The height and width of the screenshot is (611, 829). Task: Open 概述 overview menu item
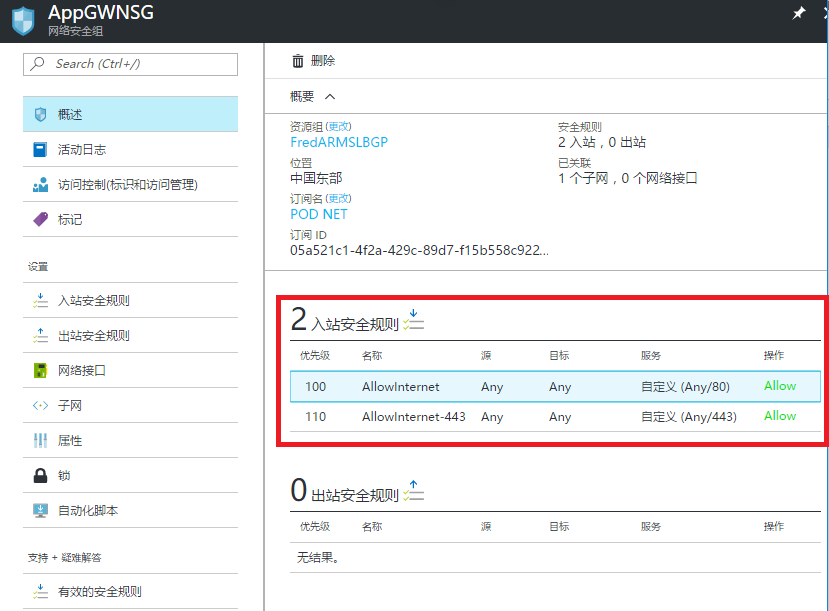(130, 115)
